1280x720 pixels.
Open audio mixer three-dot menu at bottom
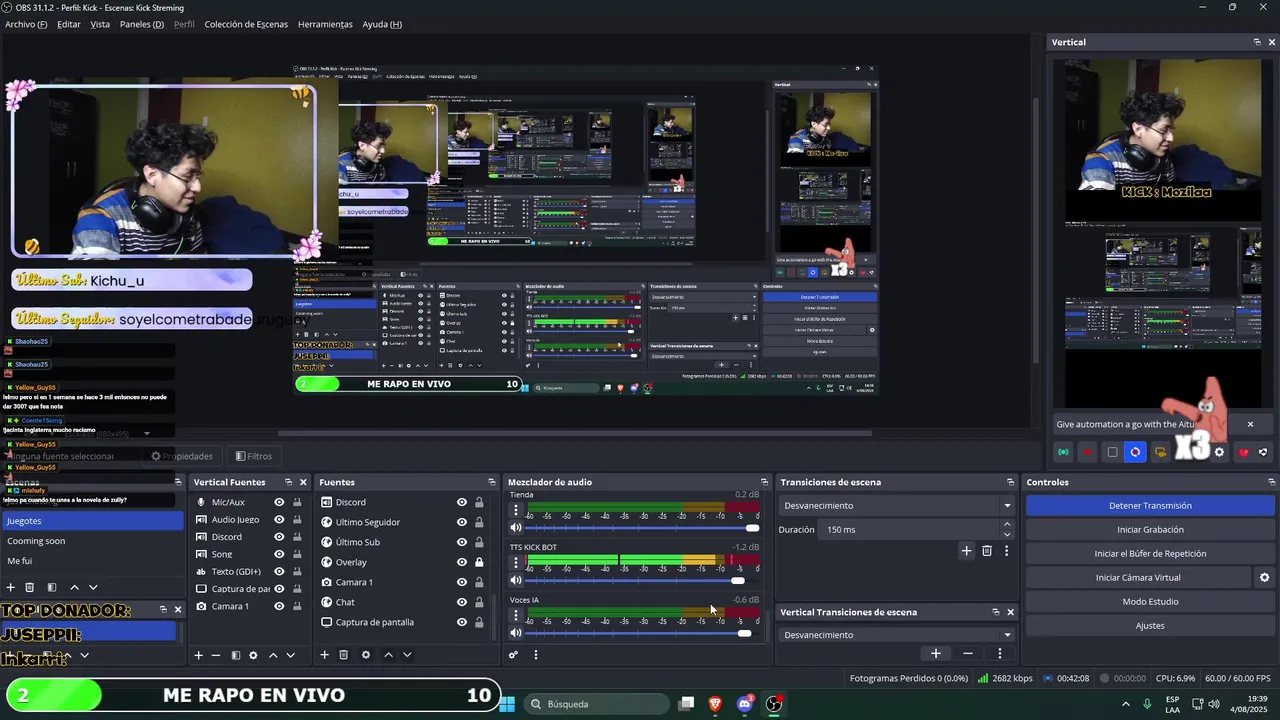point(535,655)
